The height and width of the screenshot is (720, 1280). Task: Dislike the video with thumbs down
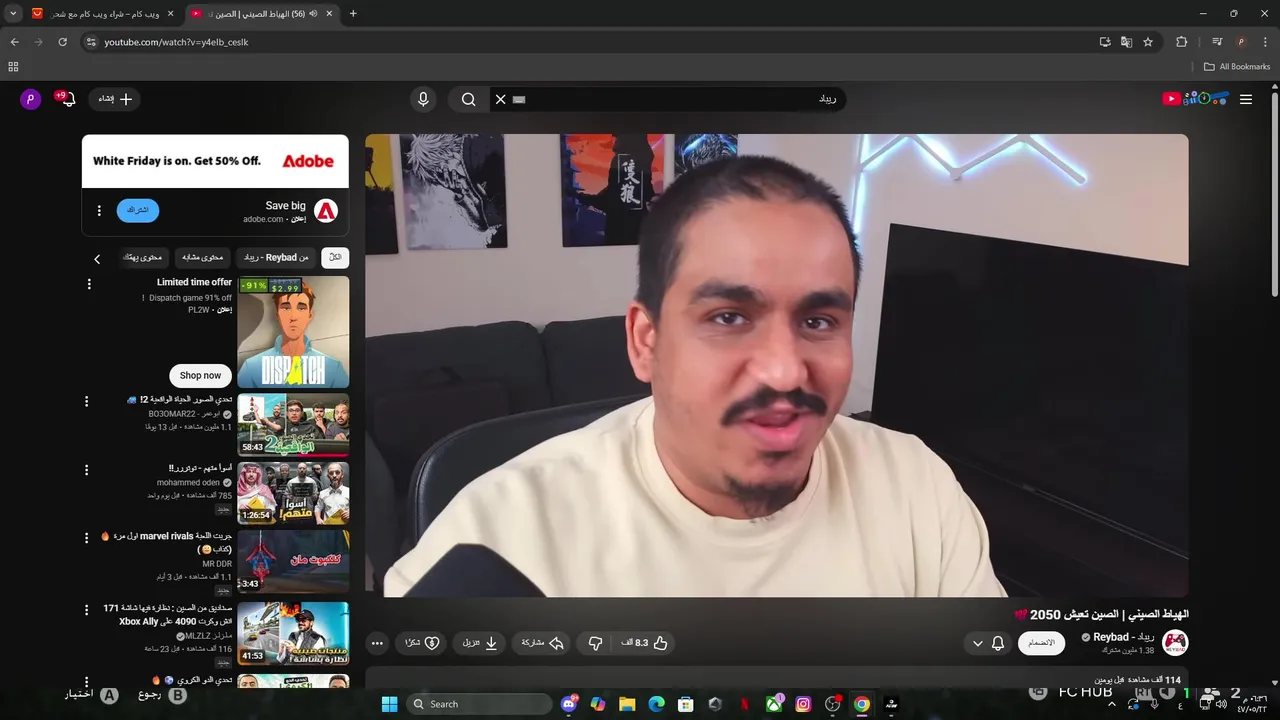(x=595, y=643)
